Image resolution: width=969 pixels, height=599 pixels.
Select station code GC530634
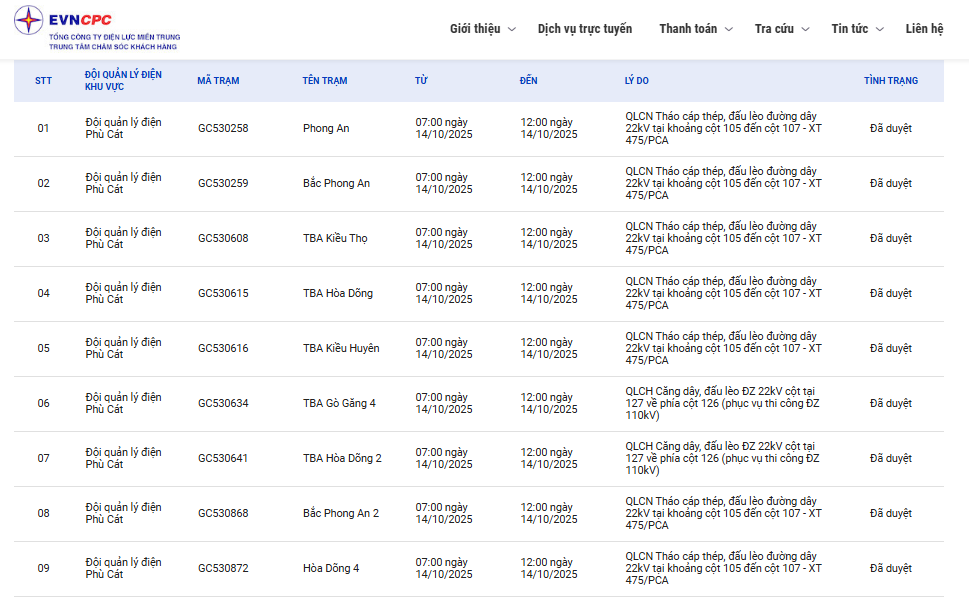(x=223, y=403)
